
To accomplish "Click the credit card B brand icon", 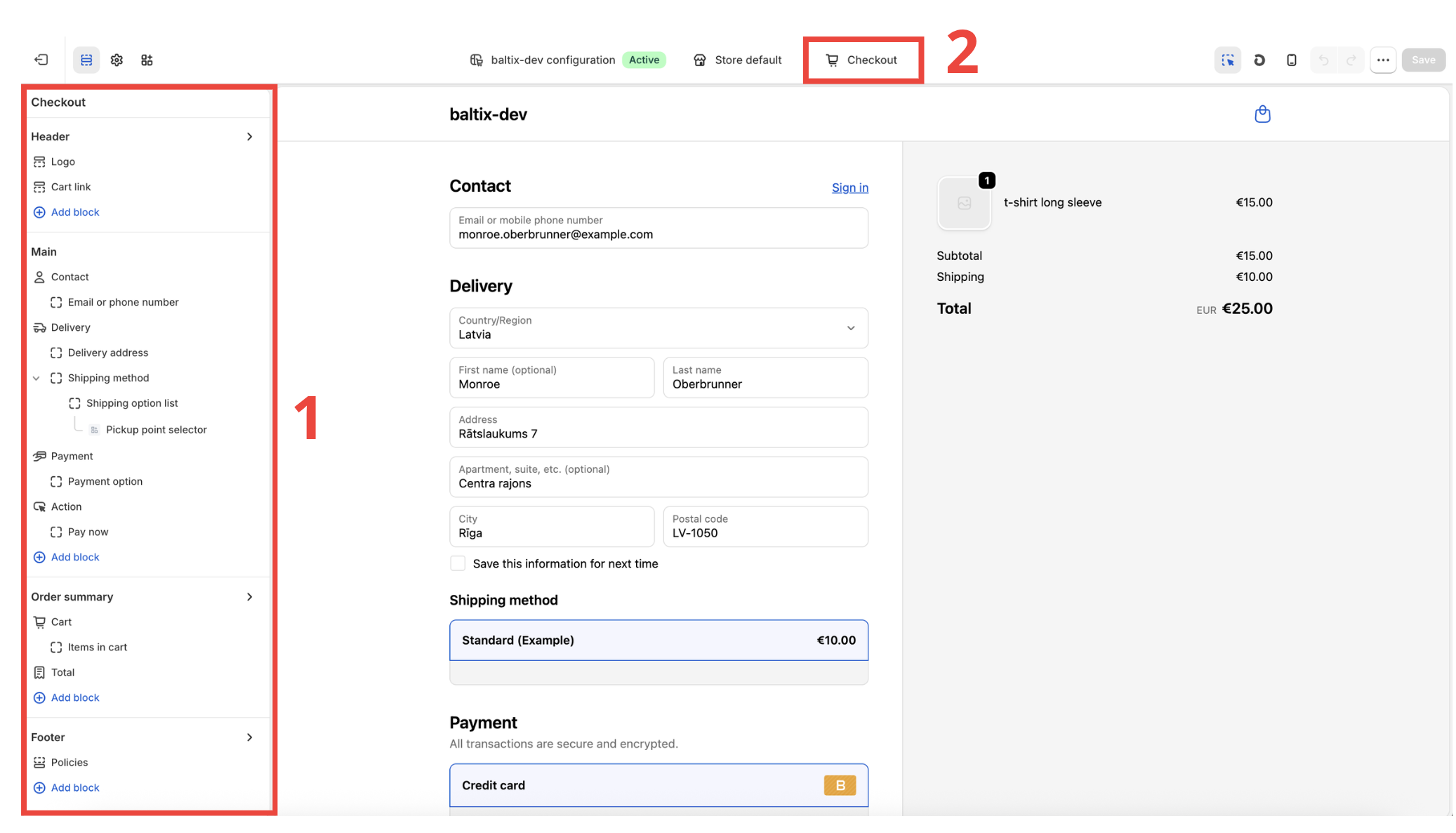I will 840,785.
